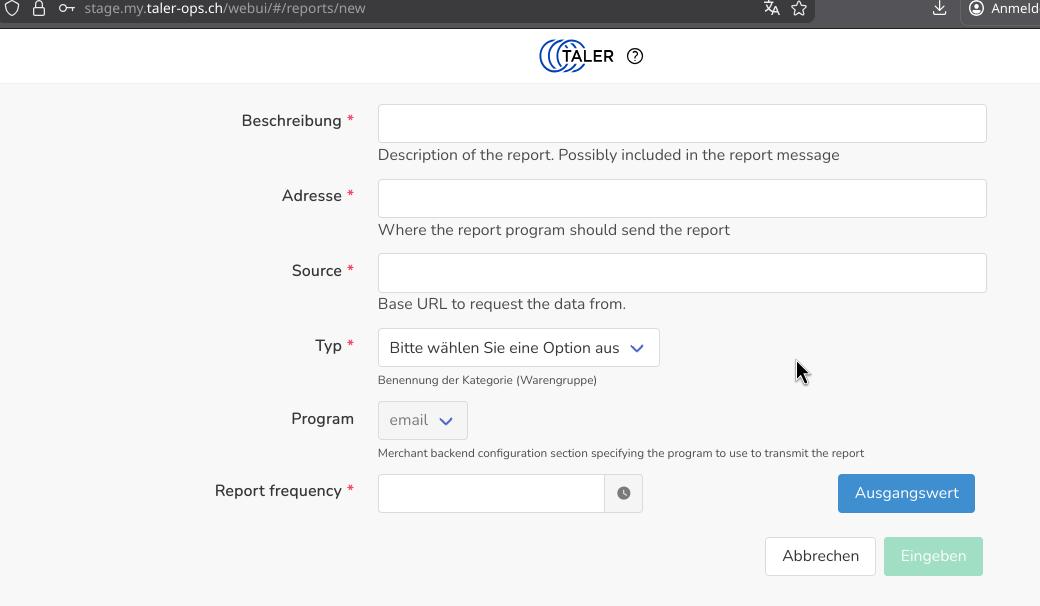Click the Ausgangswert button

[x=906, y=493]
